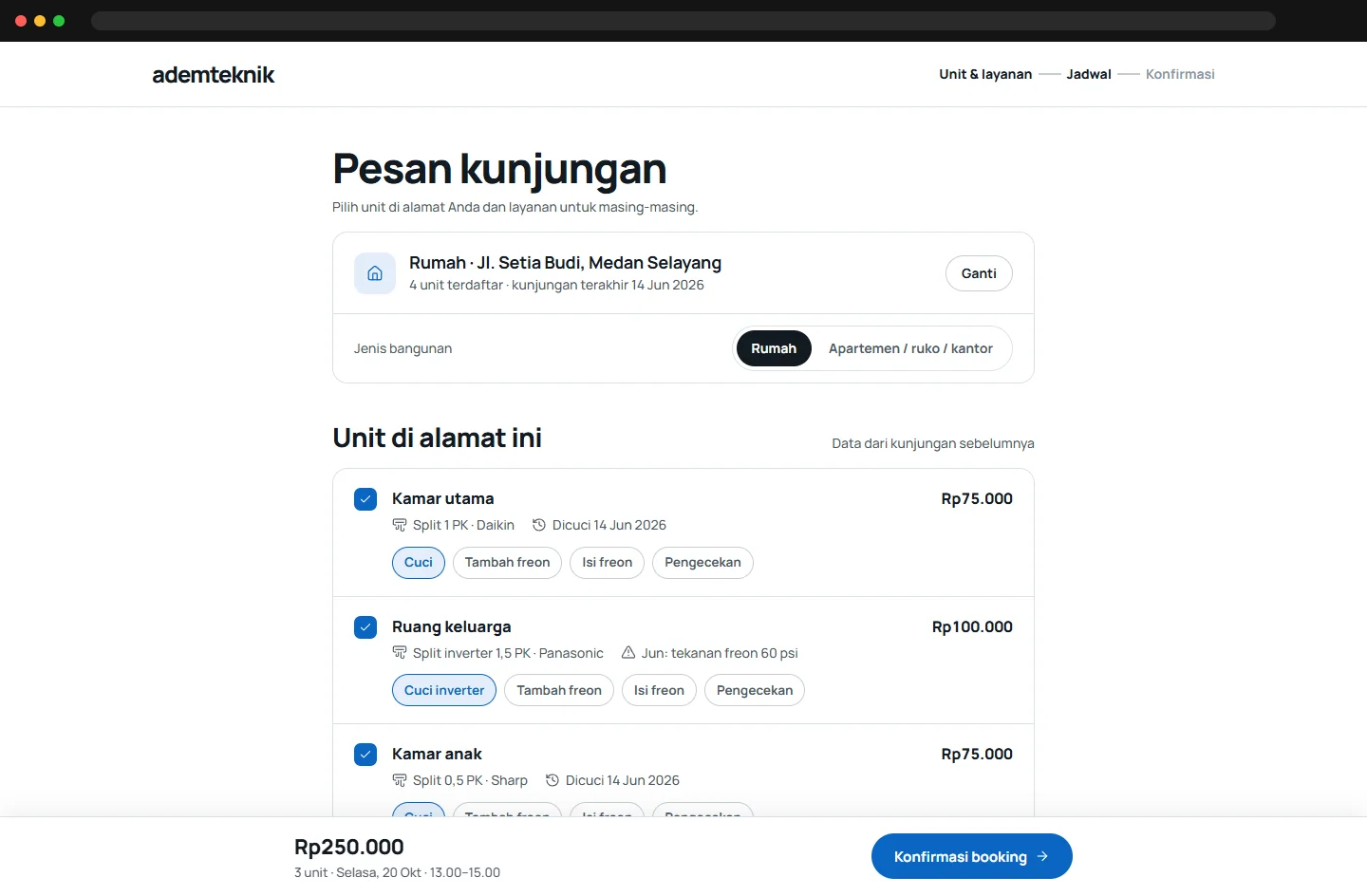The width and height of the screenshot is (1367, 896).
Task: Click the arrow icon on Konfirmasi booking
Action: tap(1042, 856)
